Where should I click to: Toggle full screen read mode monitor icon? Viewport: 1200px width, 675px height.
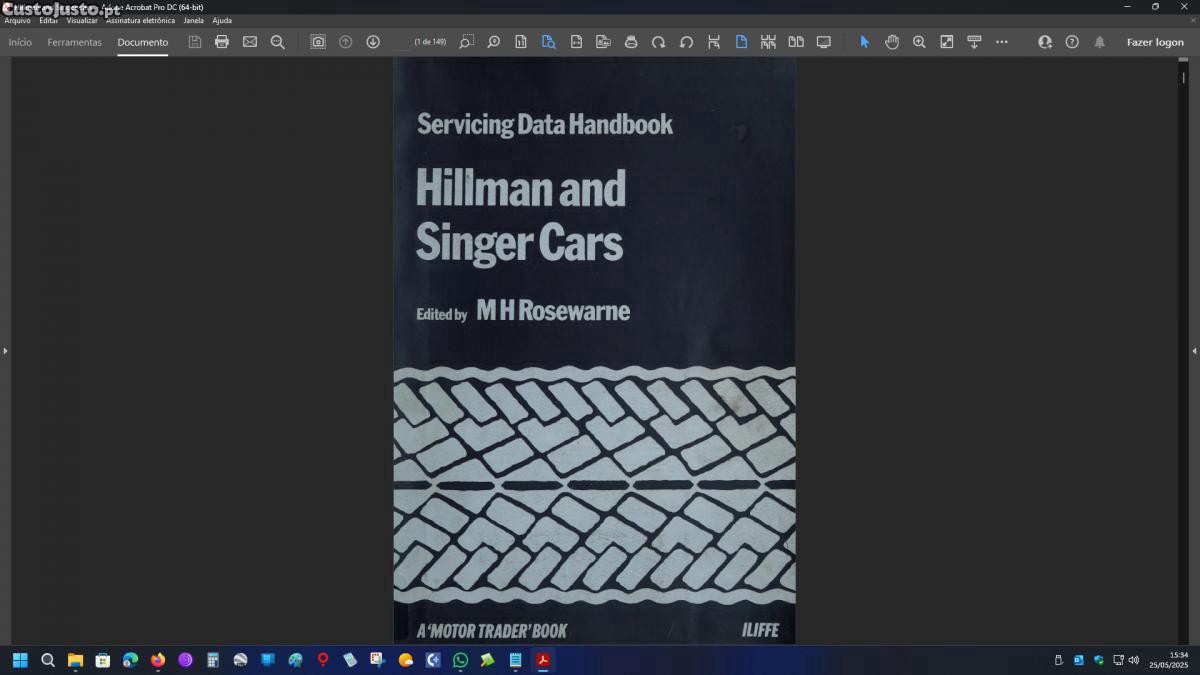[824, 42]
